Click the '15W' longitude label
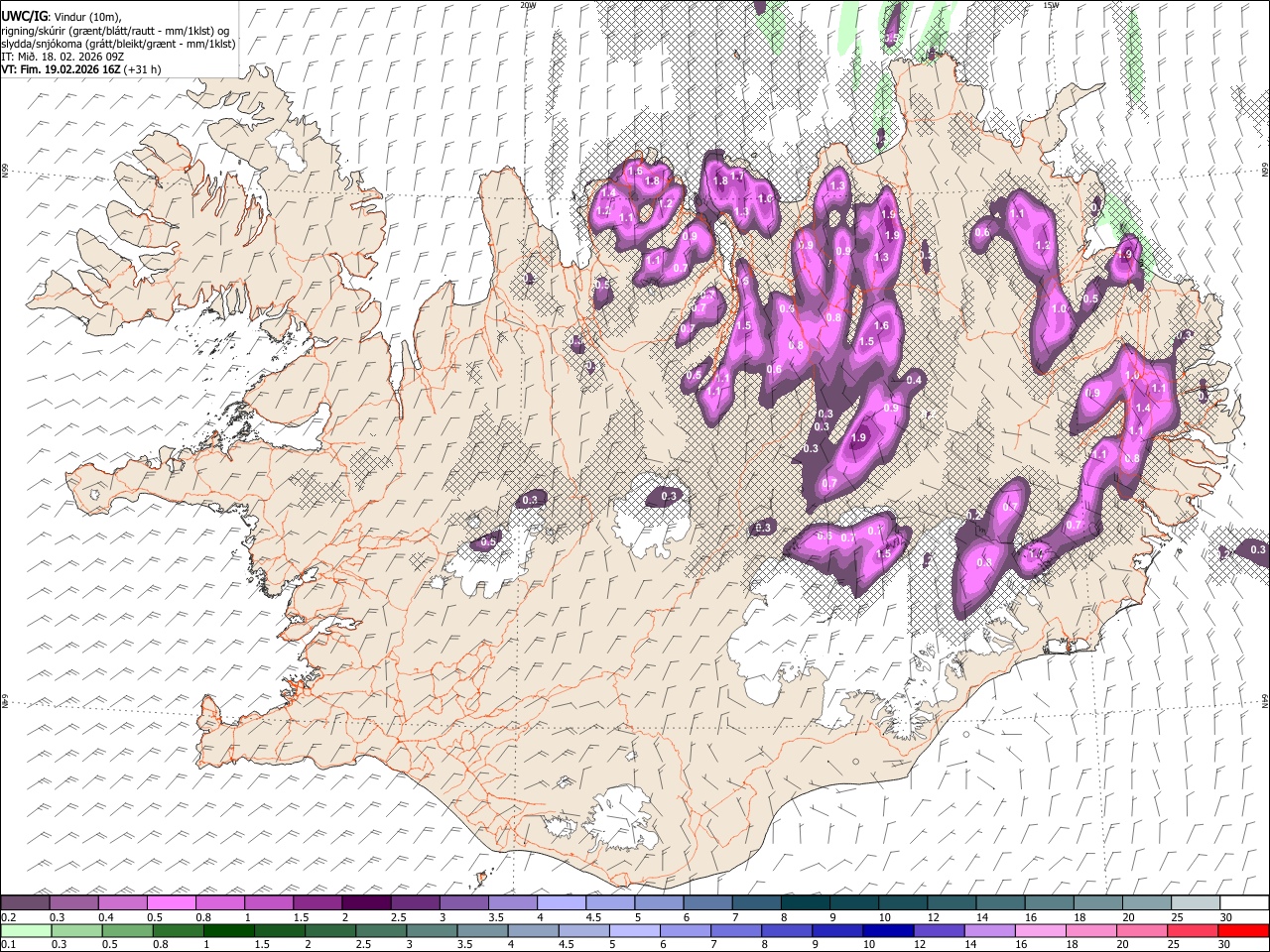This screenshot has width=1270, height=952. tap(1051, 5)
